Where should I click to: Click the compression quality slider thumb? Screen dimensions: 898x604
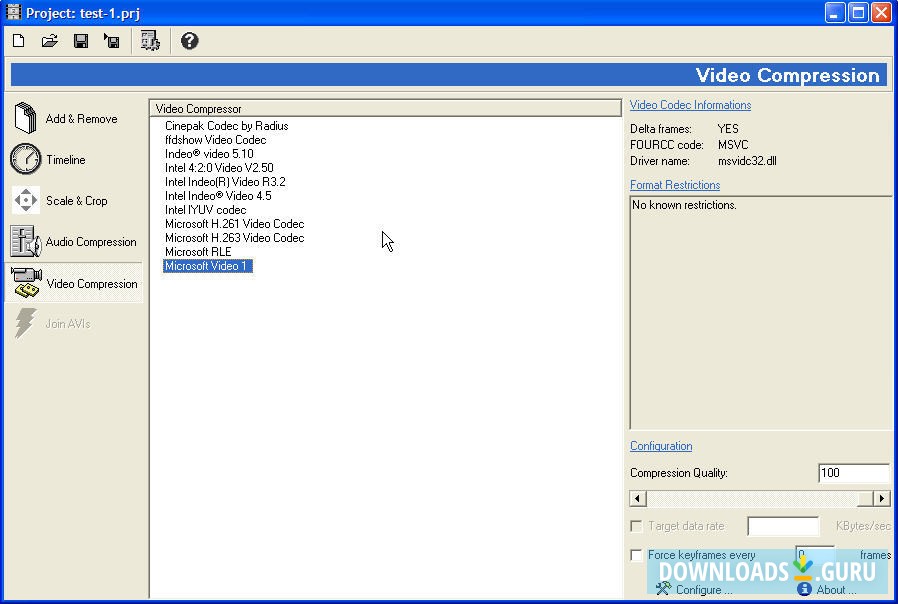[865, 499]
